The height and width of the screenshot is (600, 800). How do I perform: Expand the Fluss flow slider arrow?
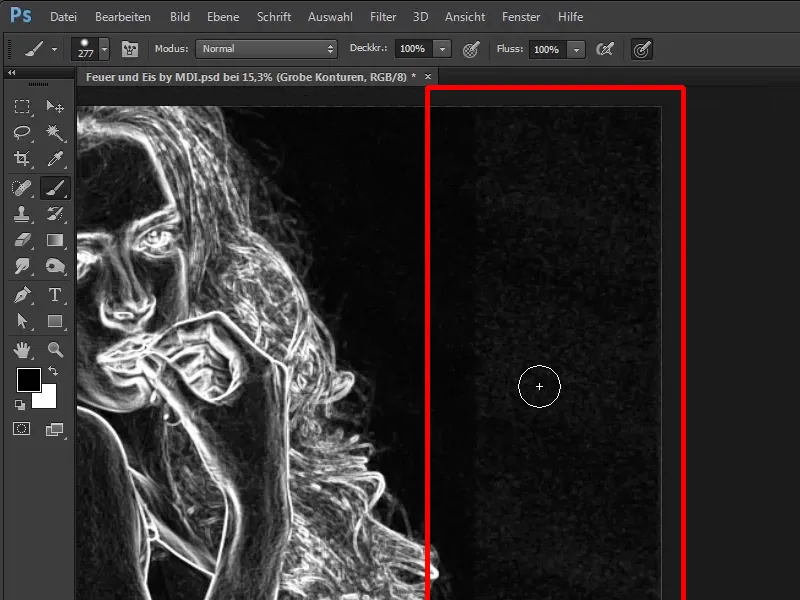(576, 49)
